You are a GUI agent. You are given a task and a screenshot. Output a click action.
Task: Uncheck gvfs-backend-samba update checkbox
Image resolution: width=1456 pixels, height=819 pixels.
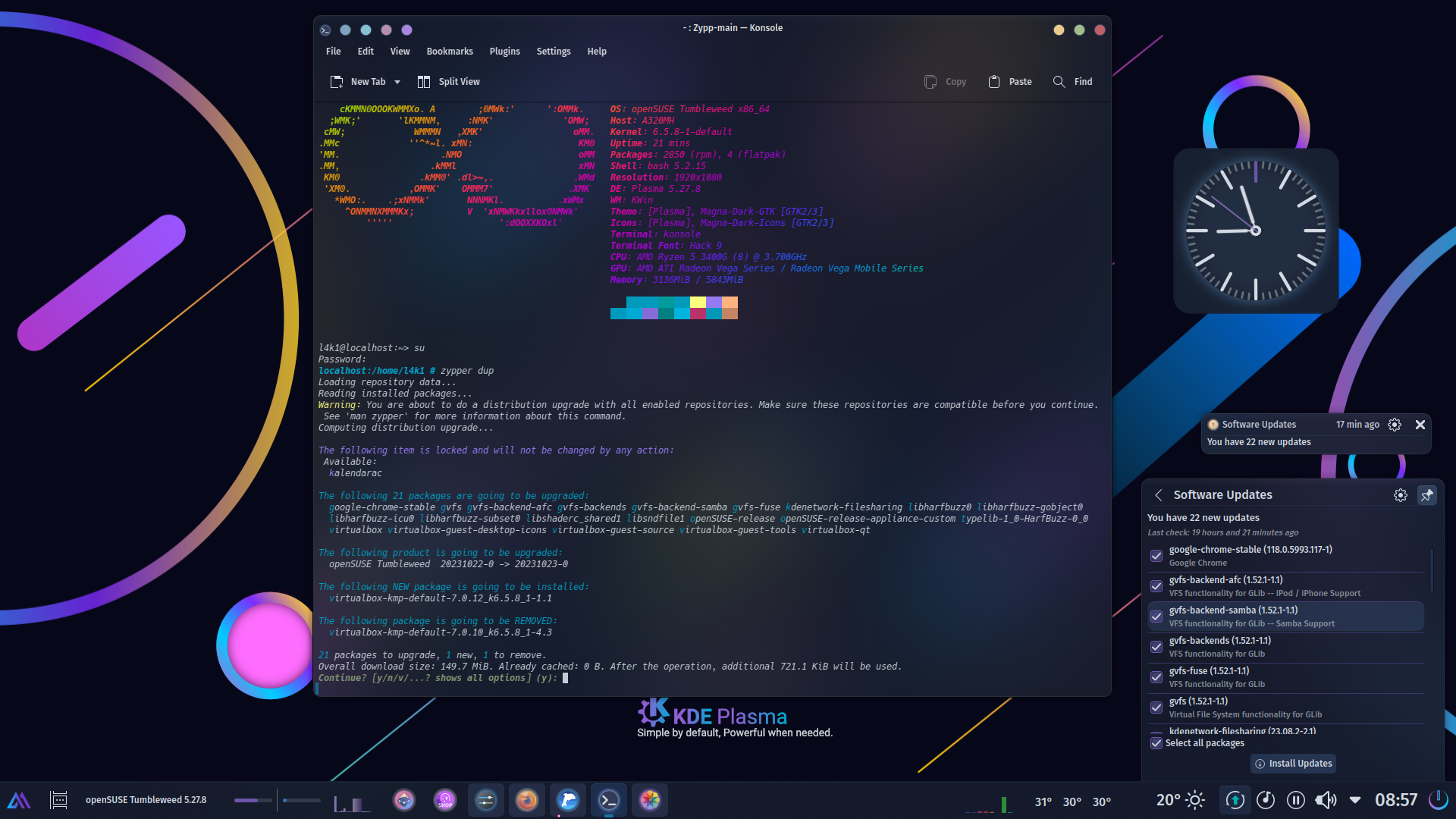point(1156,617)
